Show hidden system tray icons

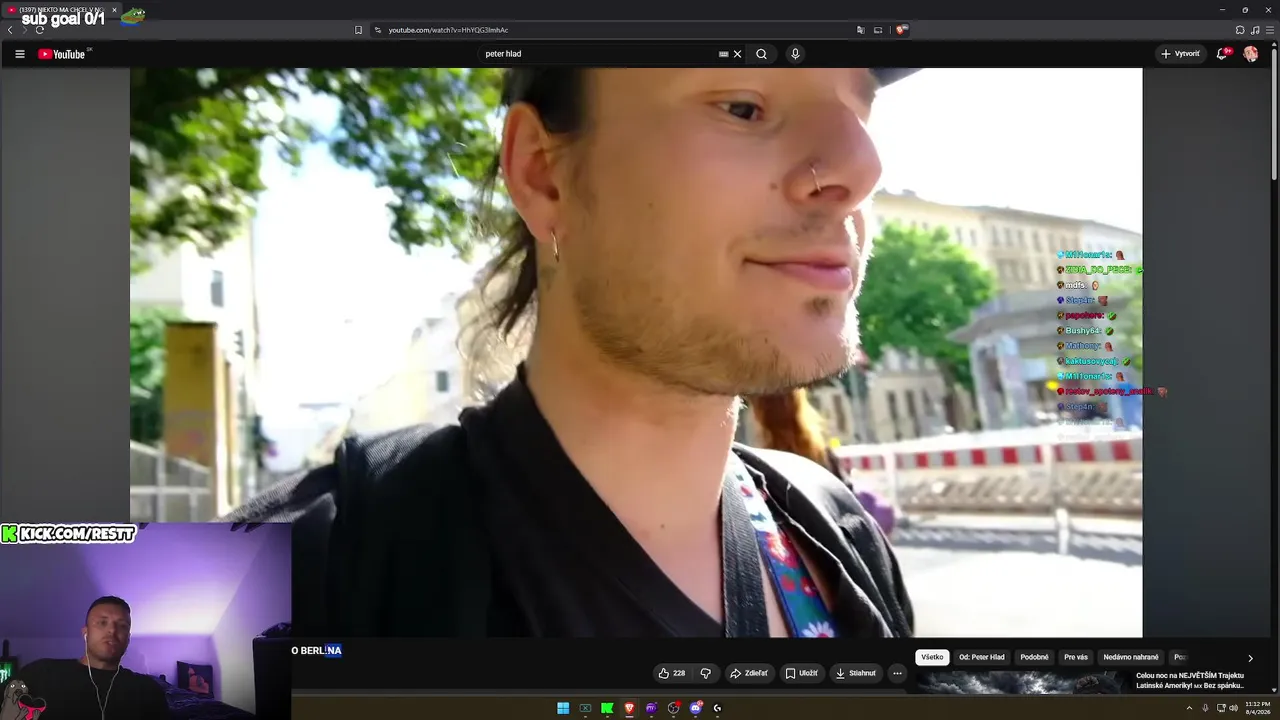(1189, 708)
